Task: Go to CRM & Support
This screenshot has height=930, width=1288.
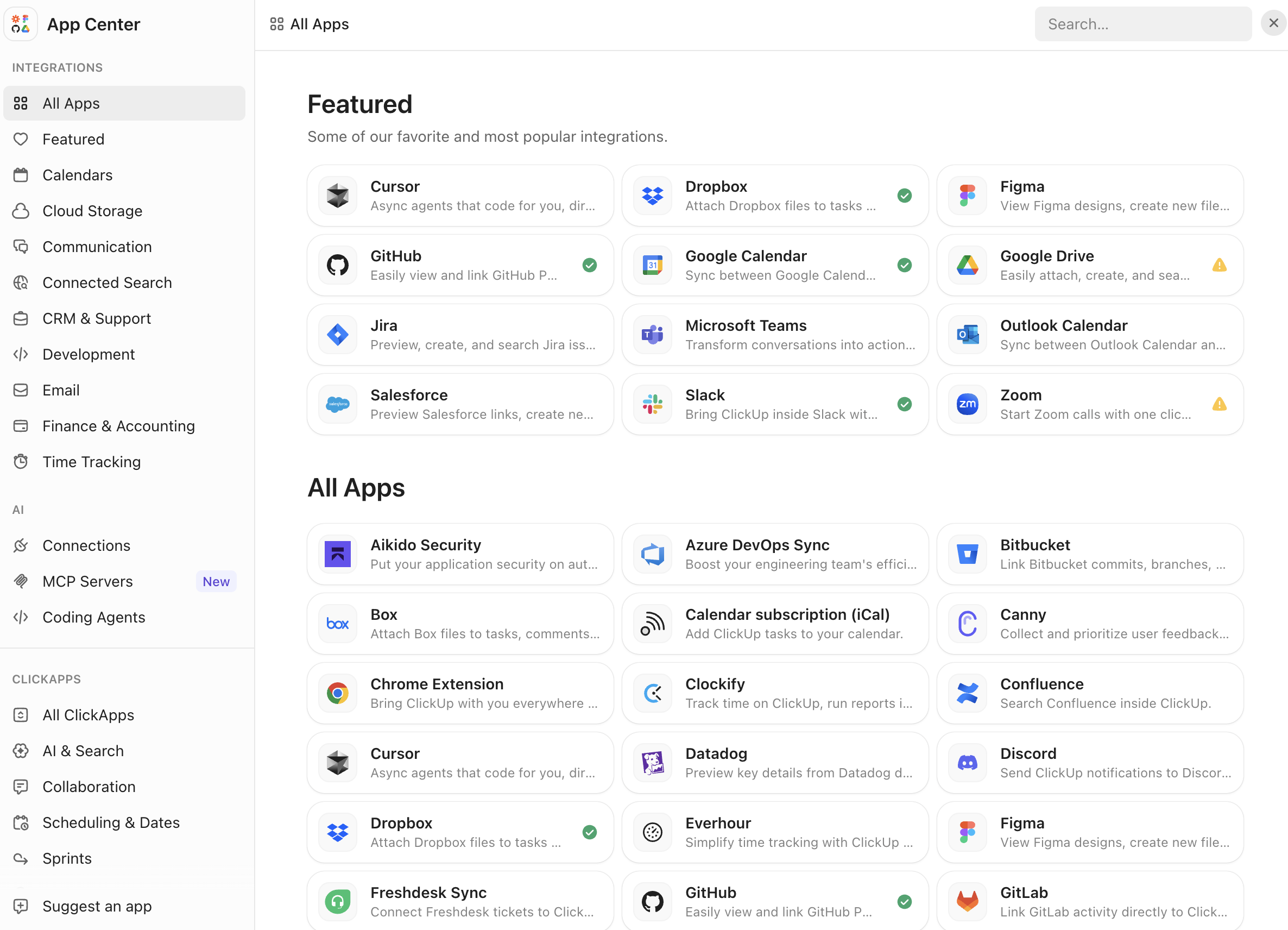Action: [124, 318]
